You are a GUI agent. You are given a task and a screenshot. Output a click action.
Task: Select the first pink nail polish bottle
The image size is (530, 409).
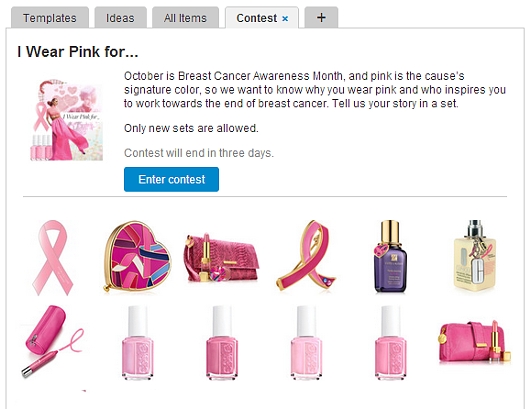point(138,343)
